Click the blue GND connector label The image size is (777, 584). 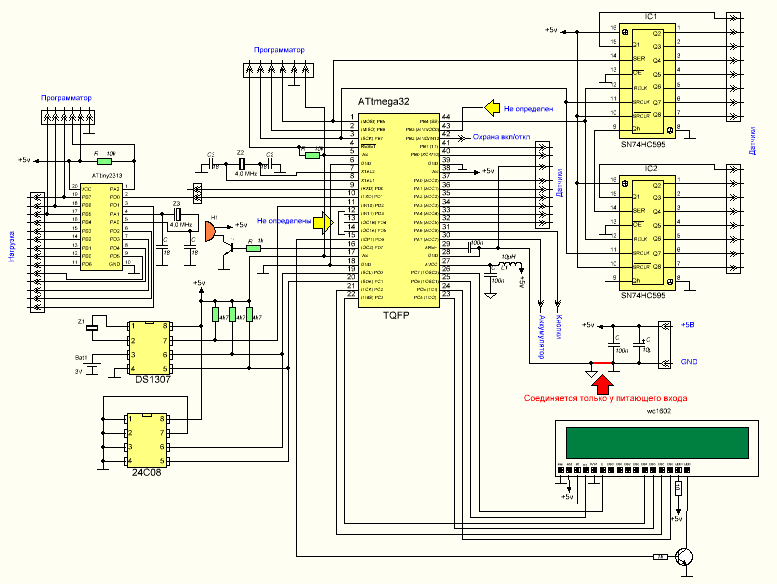tap(689, 362)
